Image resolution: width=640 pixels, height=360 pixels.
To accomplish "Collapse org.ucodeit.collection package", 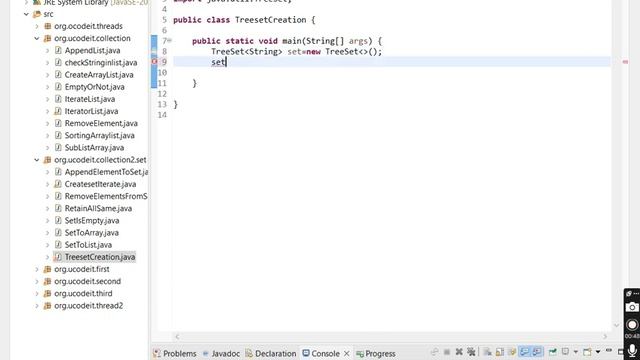I will pyautogui.click(x=37, y=38).
